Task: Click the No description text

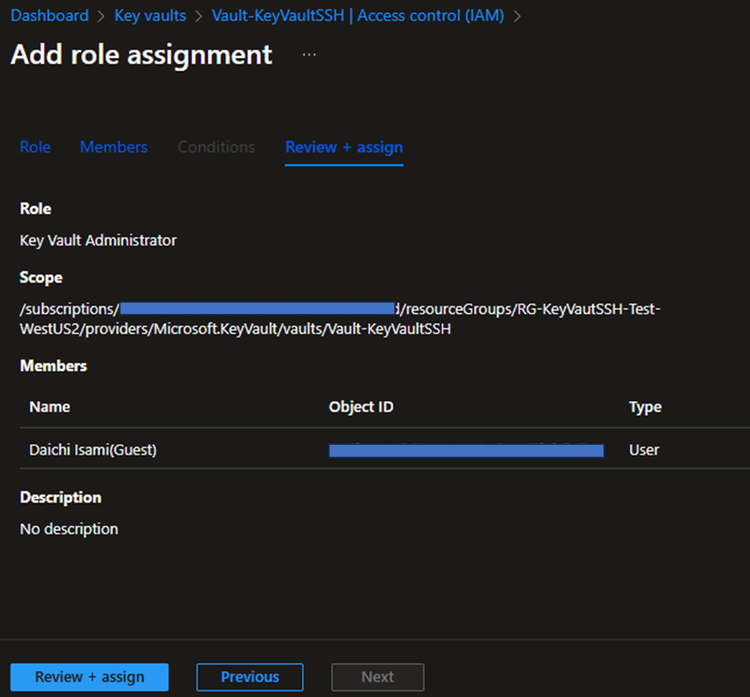Action: coord(69,529)
